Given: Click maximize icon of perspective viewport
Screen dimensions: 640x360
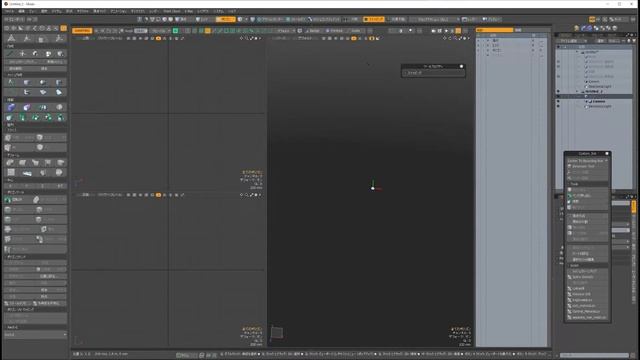Looking at the screenshot, I should [460, 38].
